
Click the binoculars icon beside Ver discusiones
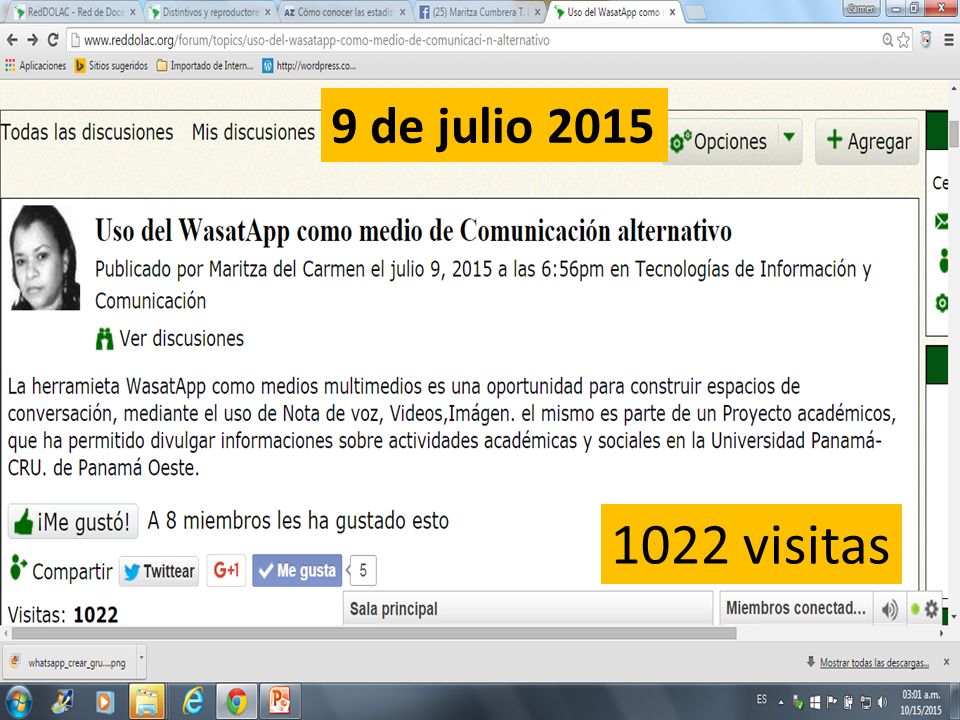point(105,339)
